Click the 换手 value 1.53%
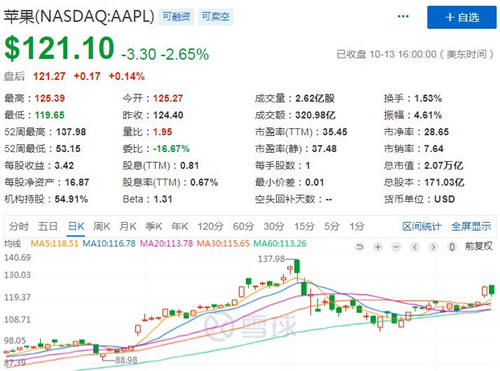This screenshot has height=371, width=500. 428,98
